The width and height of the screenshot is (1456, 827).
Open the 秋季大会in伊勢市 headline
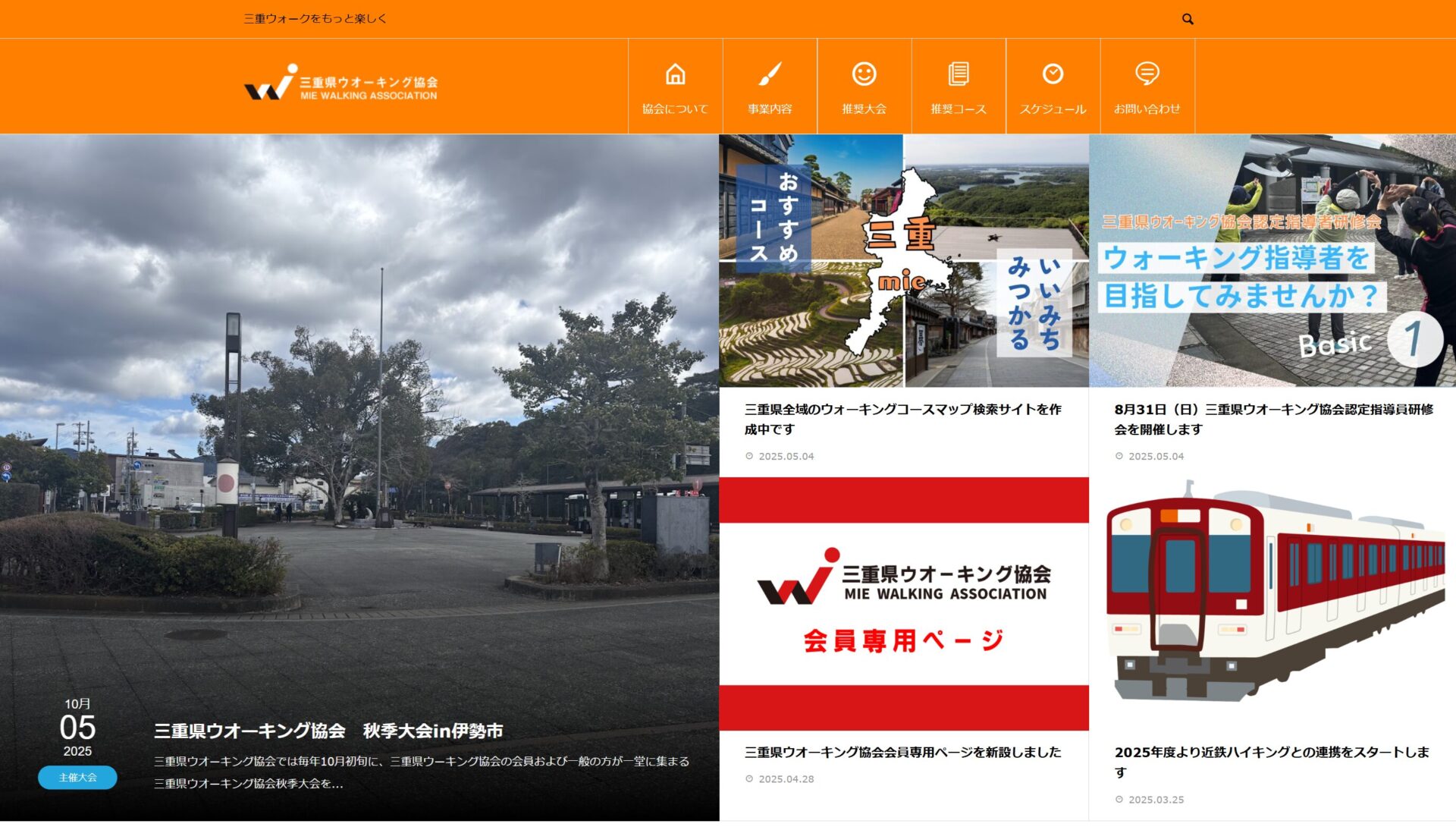click(328, 731)
